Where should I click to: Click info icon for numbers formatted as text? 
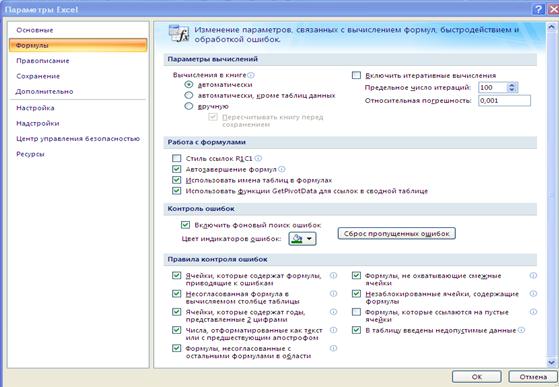click(x=333, y=330)
